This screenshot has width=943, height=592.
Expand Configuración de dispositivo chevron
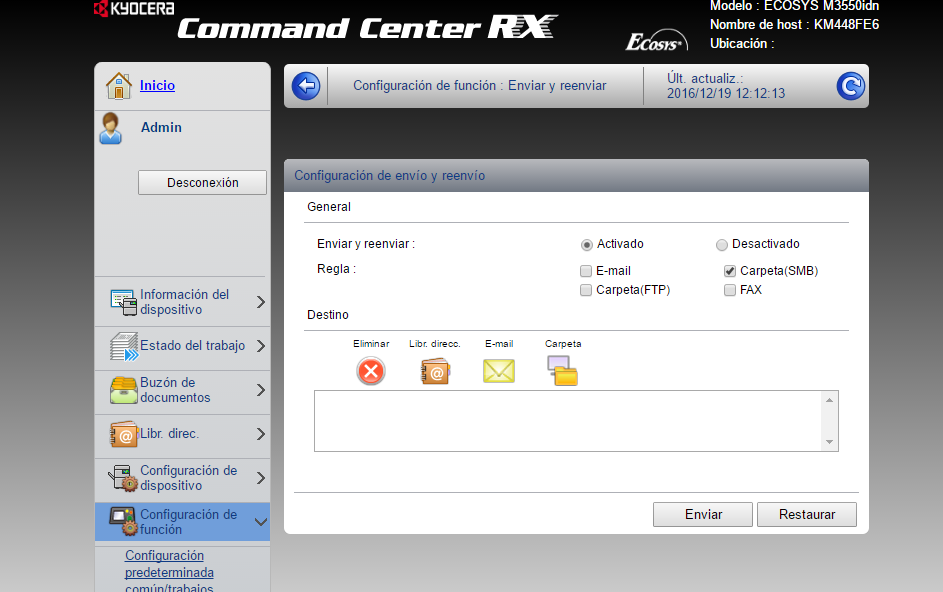260,478
